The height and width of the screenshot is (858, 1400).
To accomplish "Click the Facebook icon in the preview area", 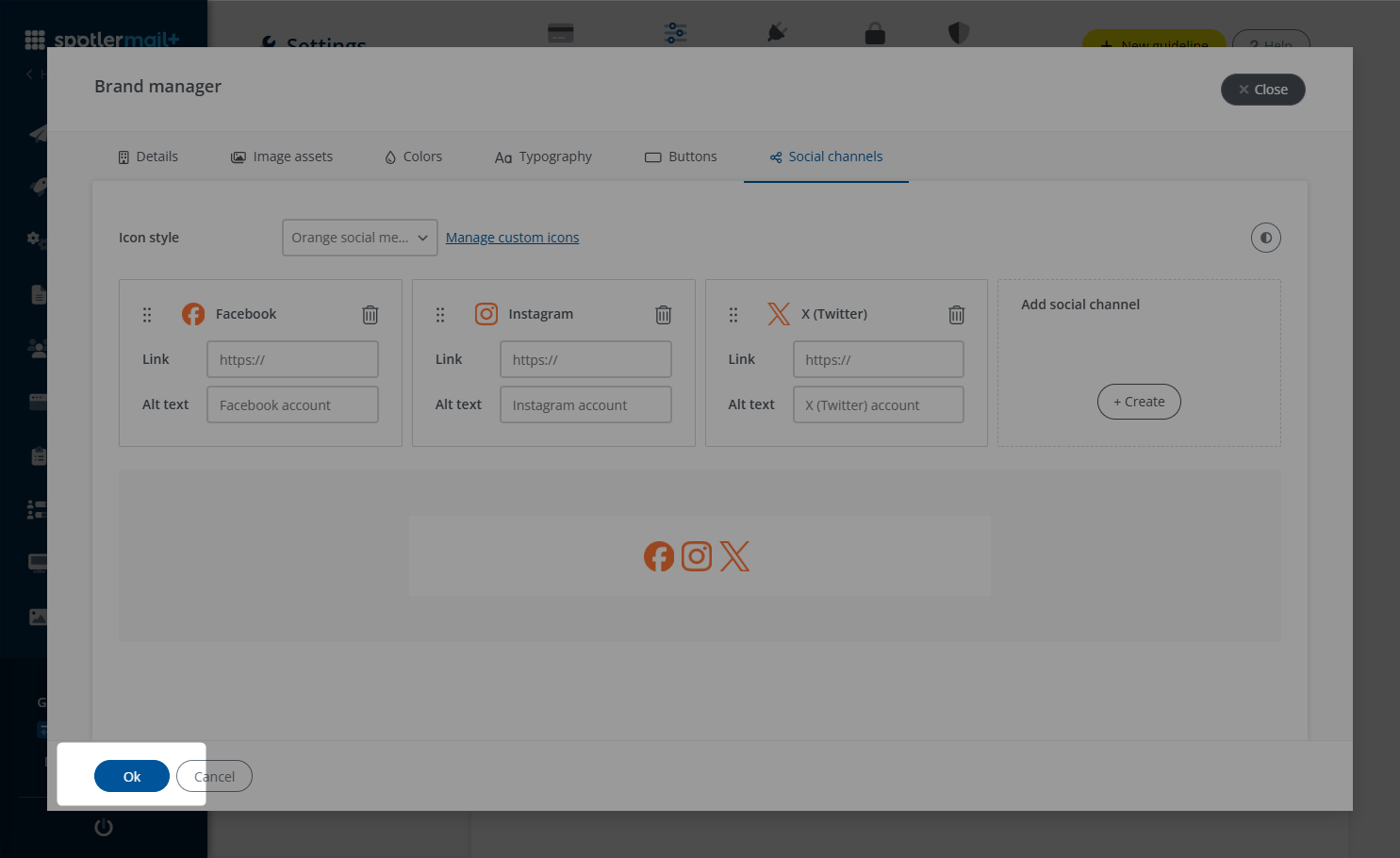I will point(659,556).
